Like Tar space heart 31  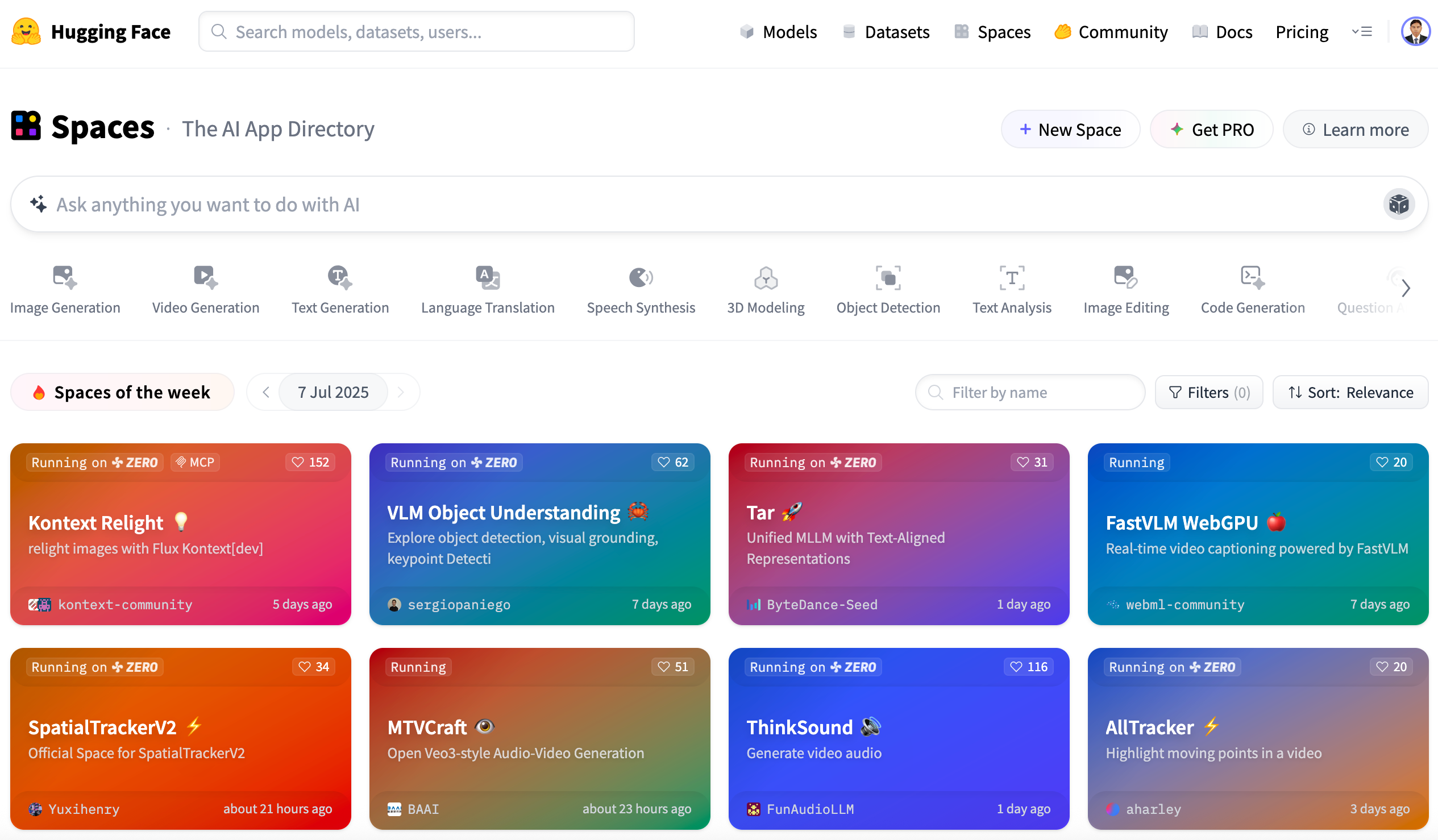tap(1032, 462)
